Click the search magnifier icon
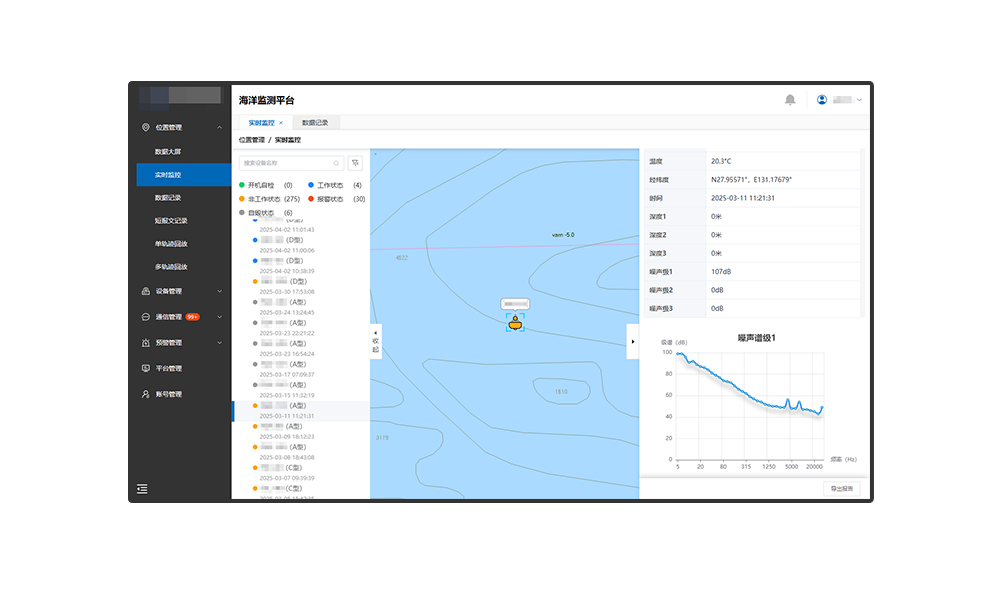The image size is (1000, 600). pos(336,163)
